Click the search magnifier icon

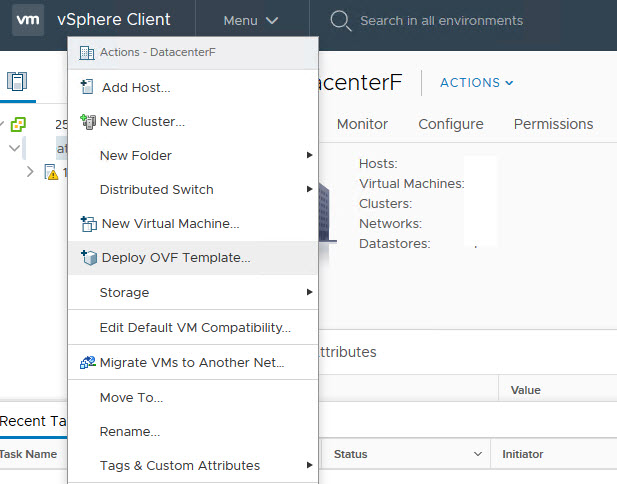tap(341, 20)
